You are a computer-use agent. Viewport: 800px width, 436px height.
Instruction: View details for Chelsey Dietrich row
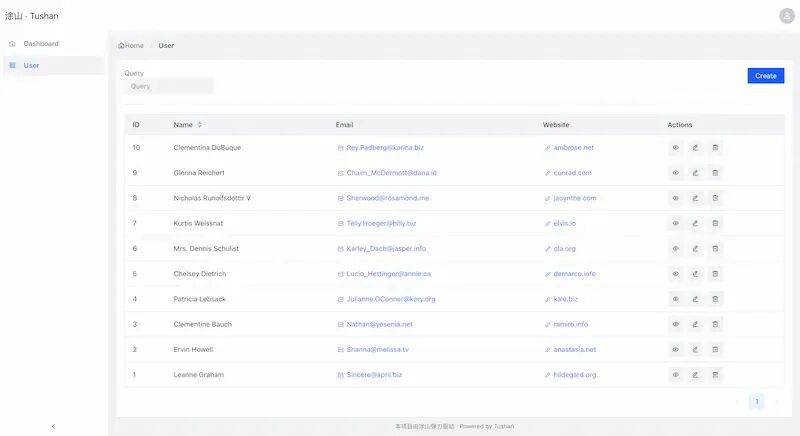[676, 274]
